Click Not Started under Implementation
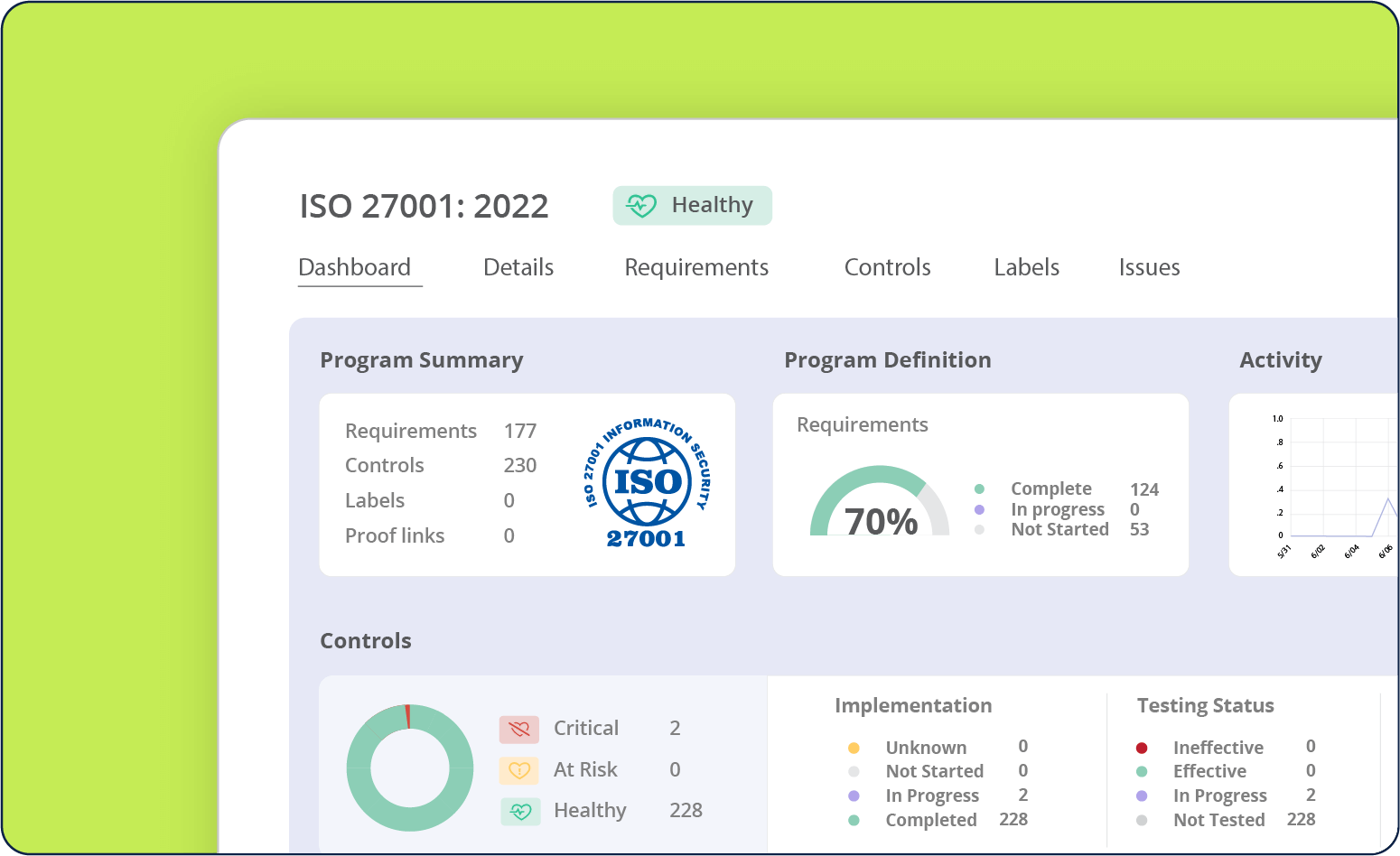Screen dimensions: 1400x856 point(935,771)
